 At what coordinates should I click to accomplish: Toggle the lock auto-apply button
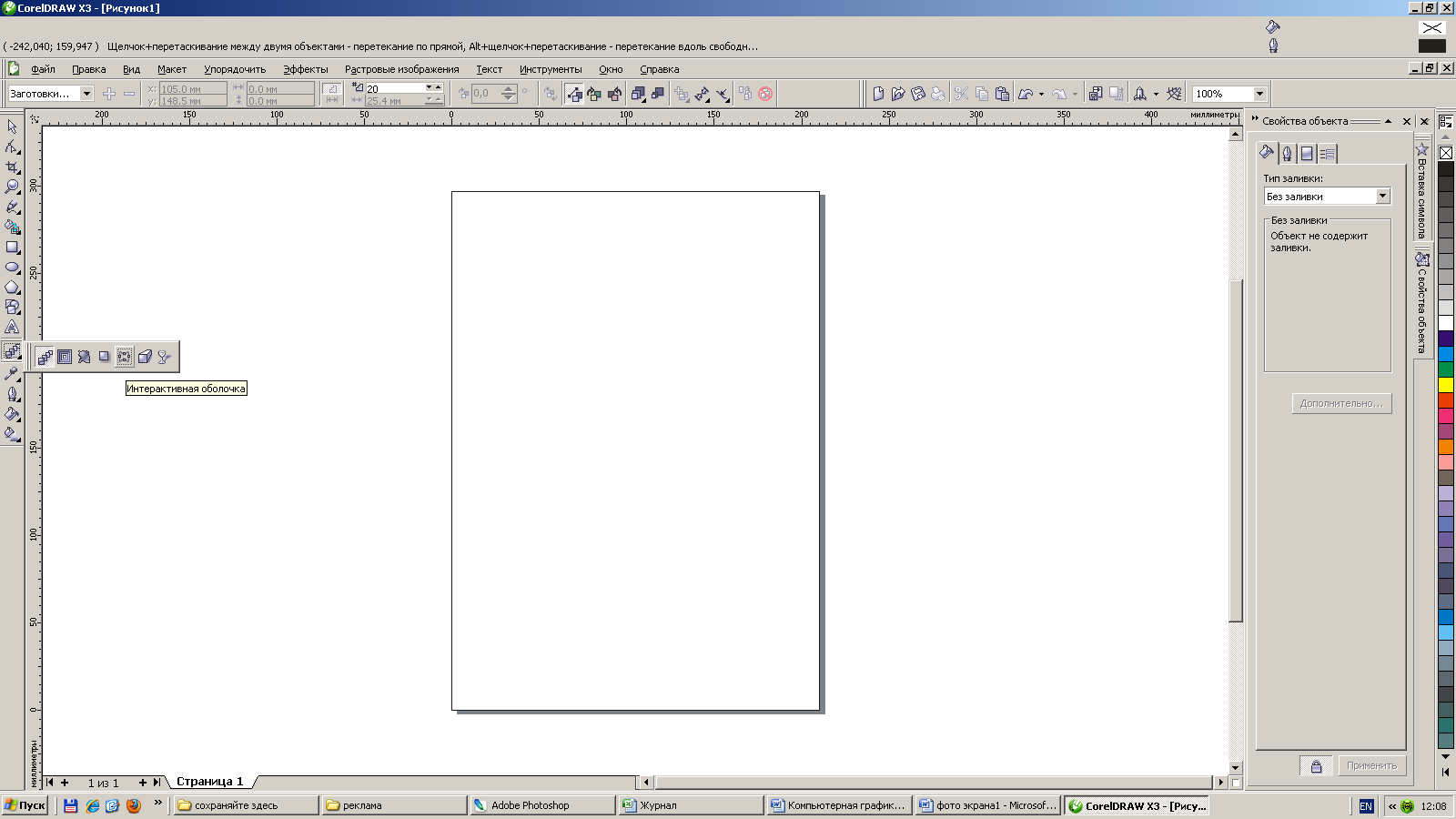coord(1316,766)
